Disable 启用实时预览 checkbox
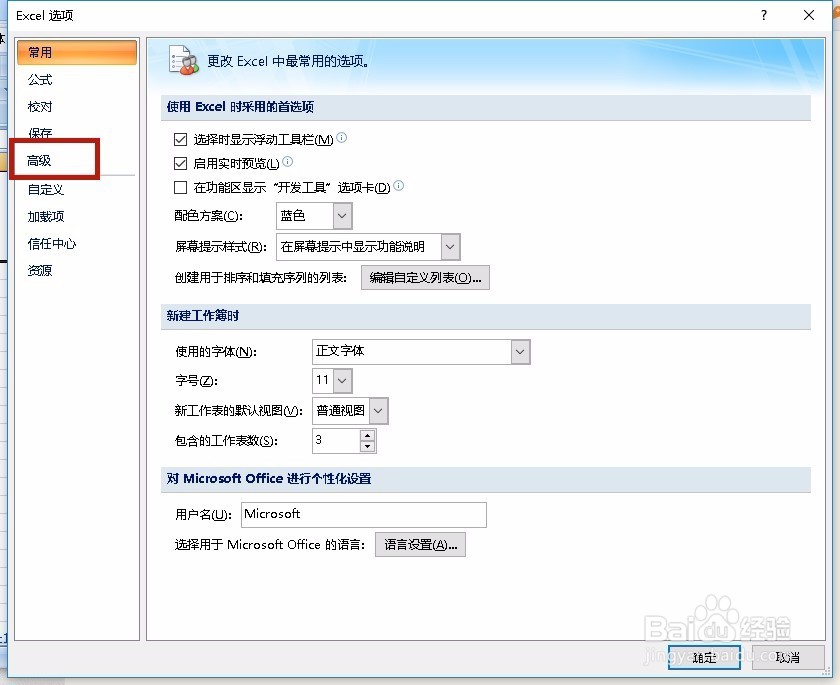 (181, 163)
